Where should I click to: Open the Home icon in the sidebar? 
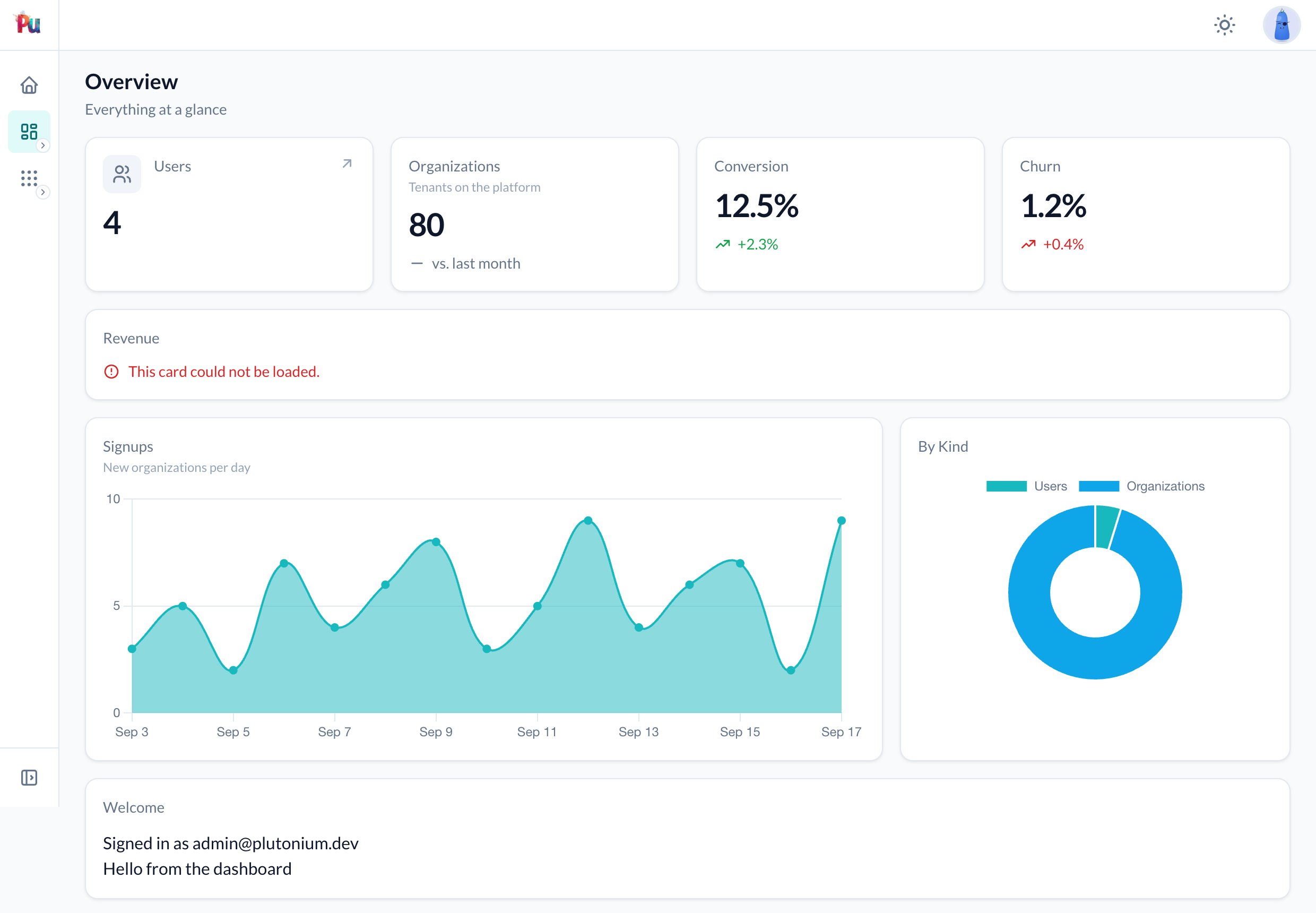coord(29,85)
